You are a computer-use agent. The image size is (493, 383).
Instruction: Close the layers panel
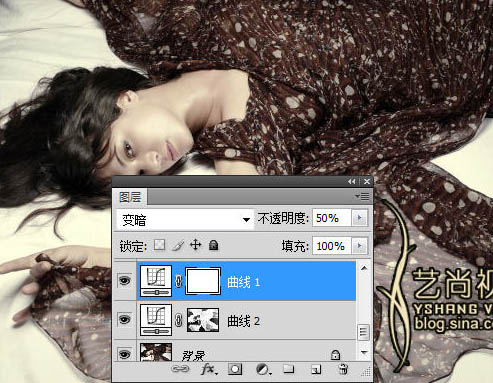[x=367, y=181]
